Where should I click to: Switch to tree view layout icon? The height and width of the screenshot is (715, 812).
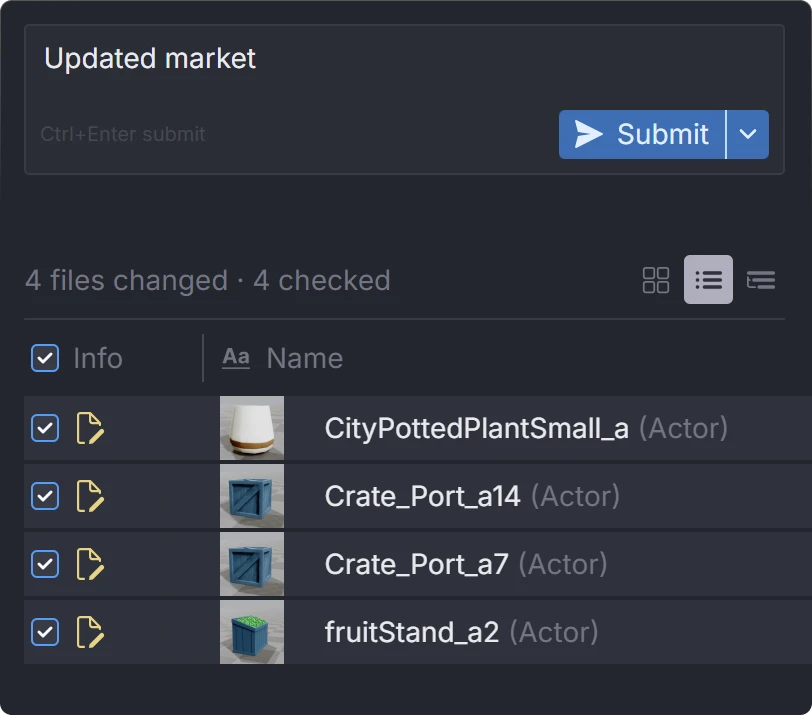tap(761, 280)
